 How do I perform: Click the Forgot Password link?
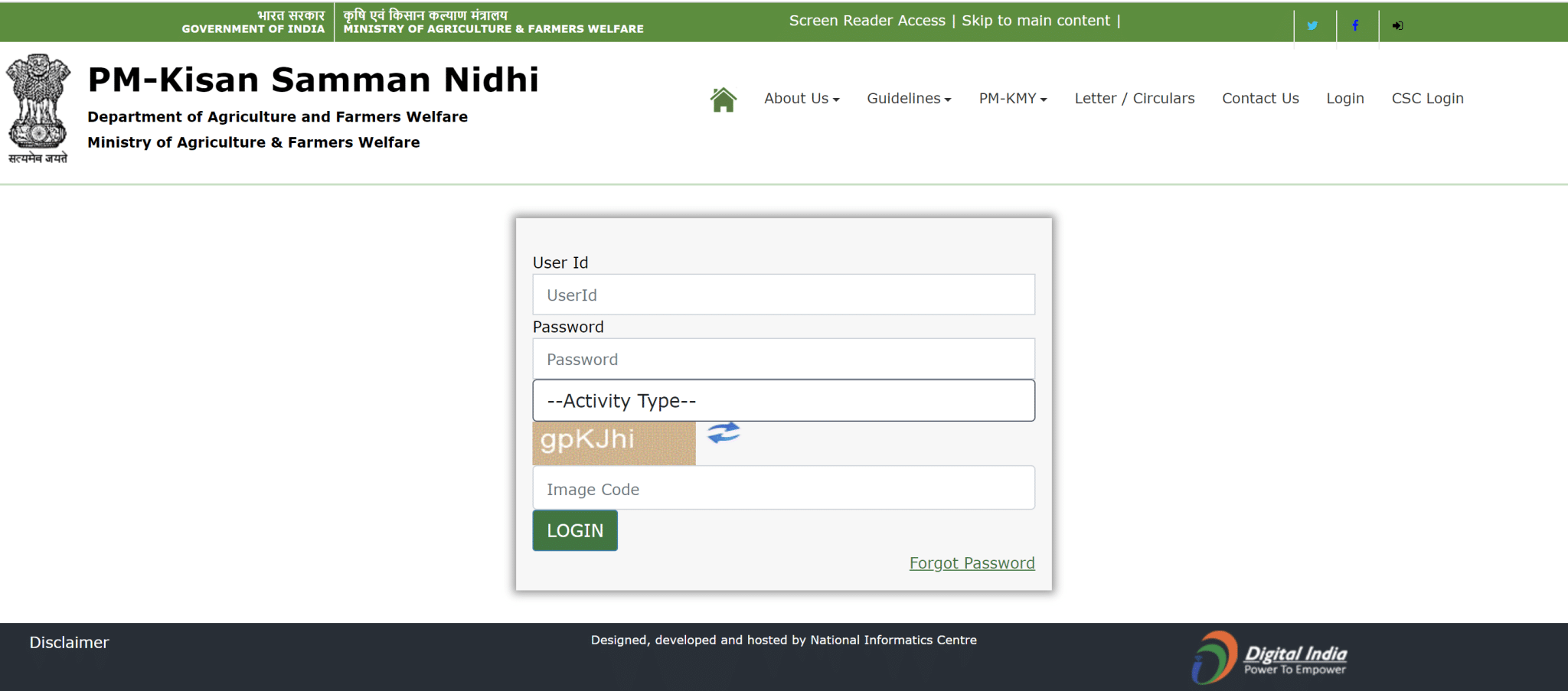tap(972, 562)
